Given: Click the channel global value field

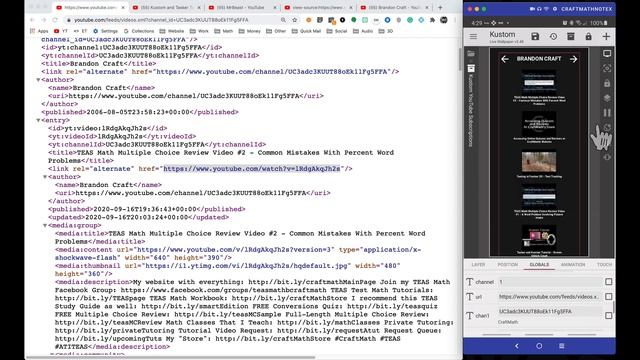Looking at the screenshot, I should click(x=549, y=282).
